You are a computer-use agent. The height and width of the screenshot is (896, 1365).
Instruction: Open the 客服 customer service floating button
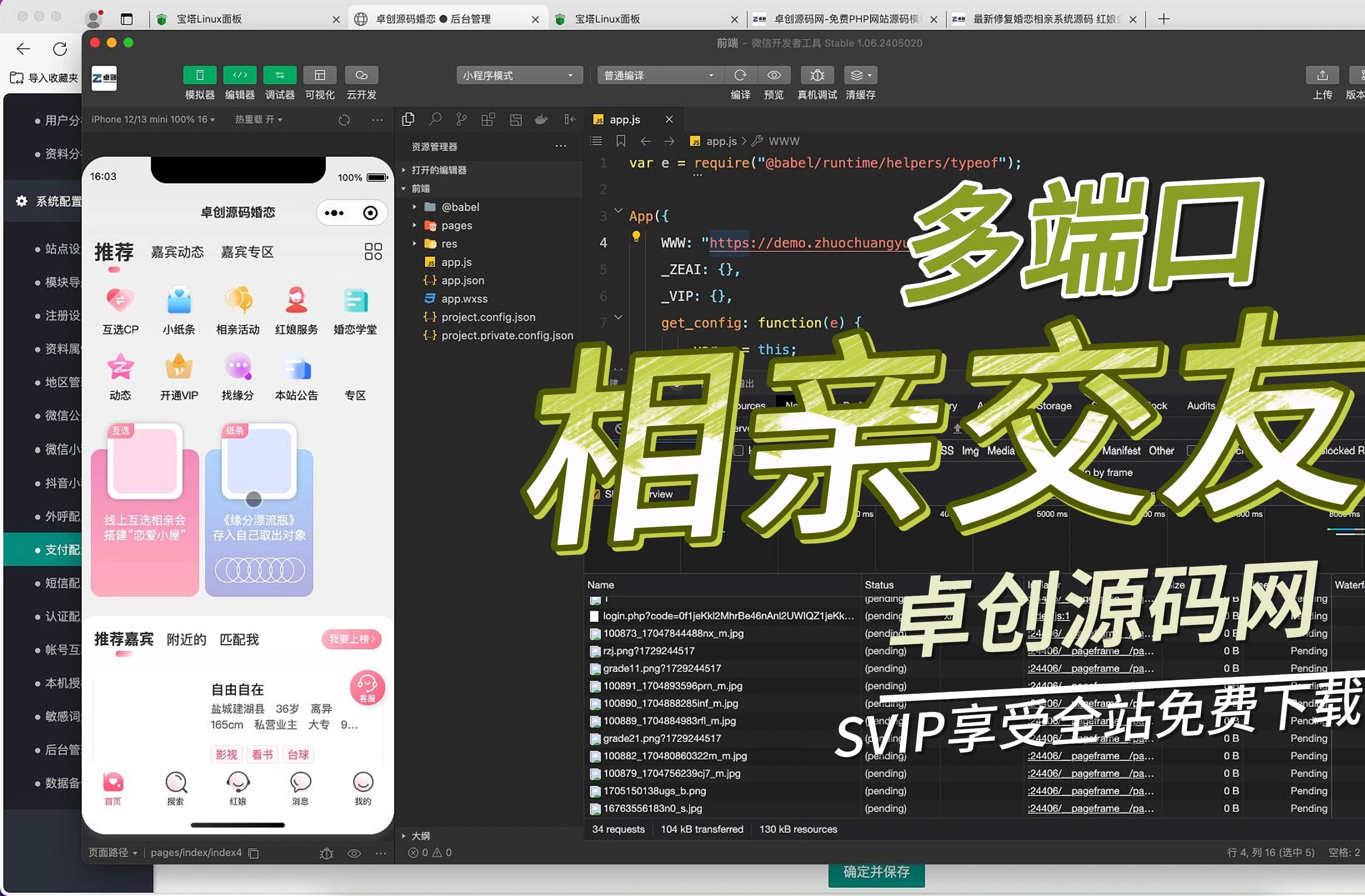[367, 687]
